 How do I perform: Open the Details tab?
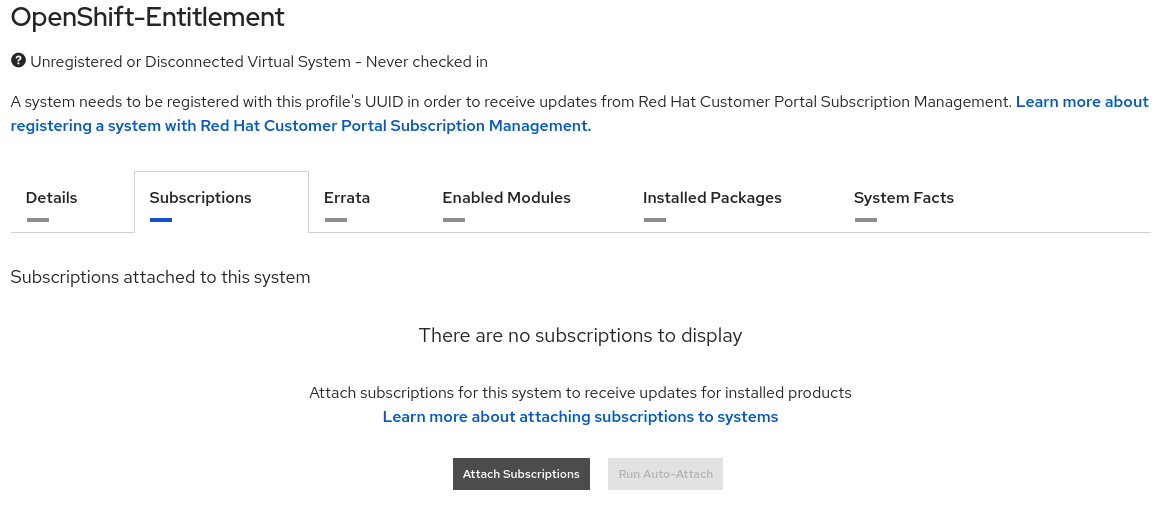click(52, 198)
